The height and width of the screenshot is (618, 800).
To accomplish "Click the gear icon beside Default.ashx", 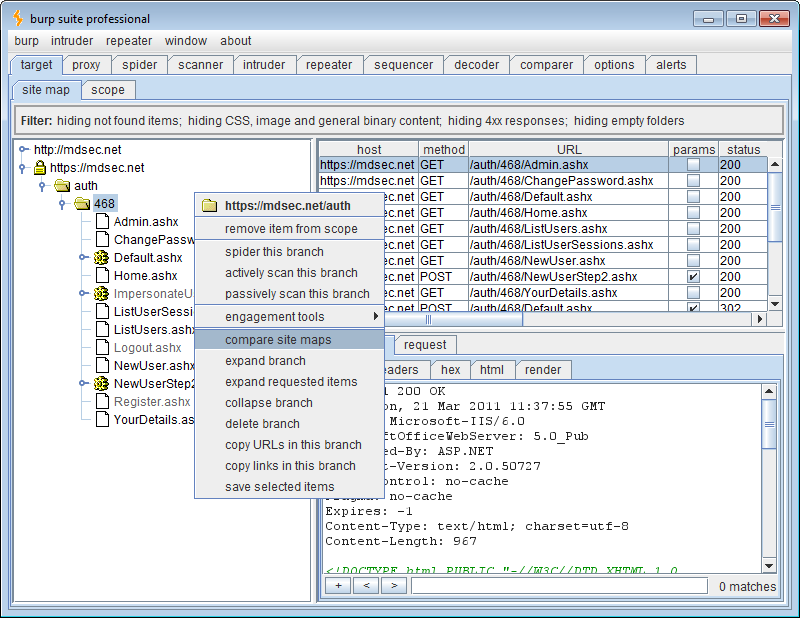I will point(101,257).
